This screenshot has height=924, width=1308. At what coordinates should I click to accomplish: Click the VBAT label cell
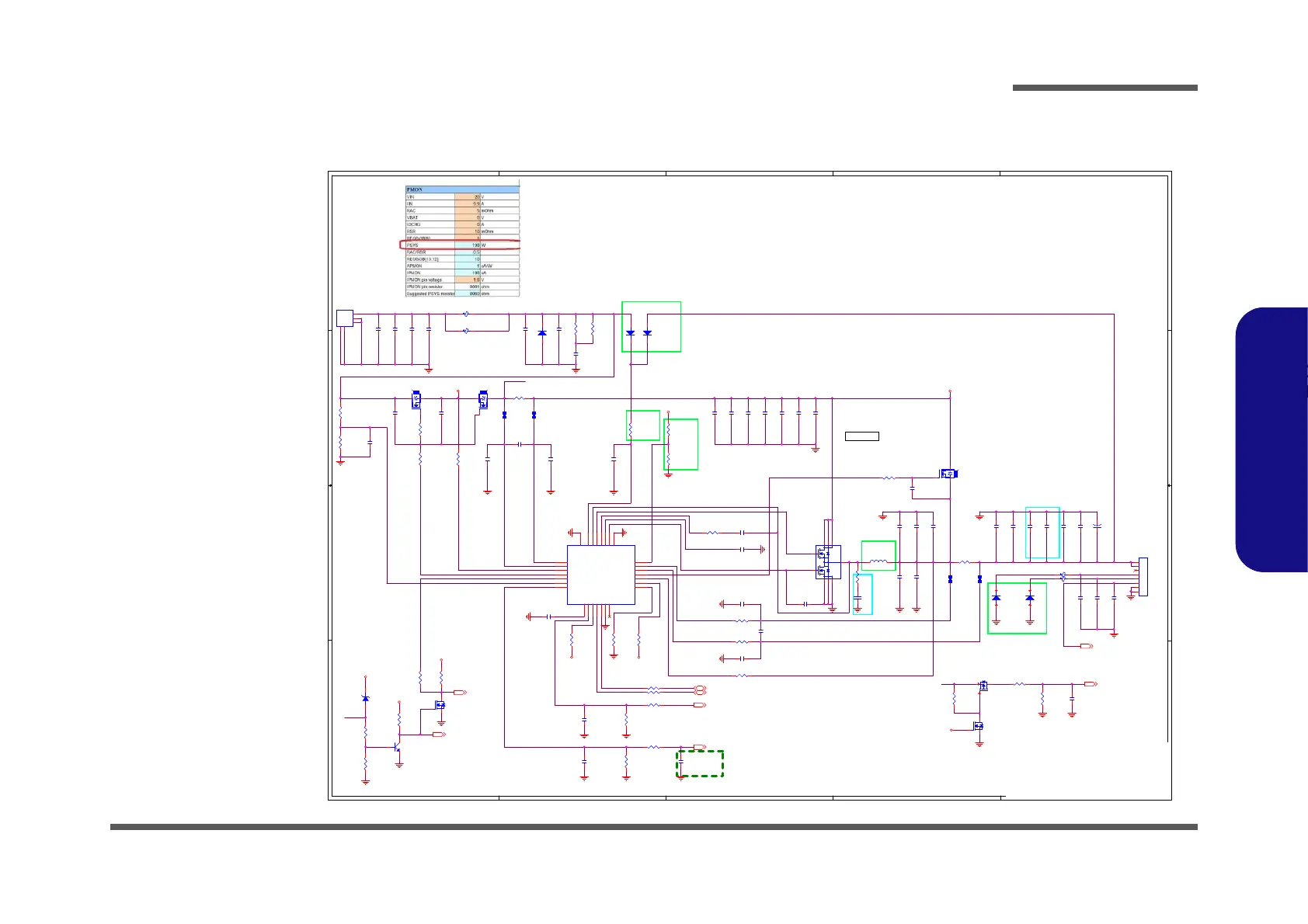(430, 217)
